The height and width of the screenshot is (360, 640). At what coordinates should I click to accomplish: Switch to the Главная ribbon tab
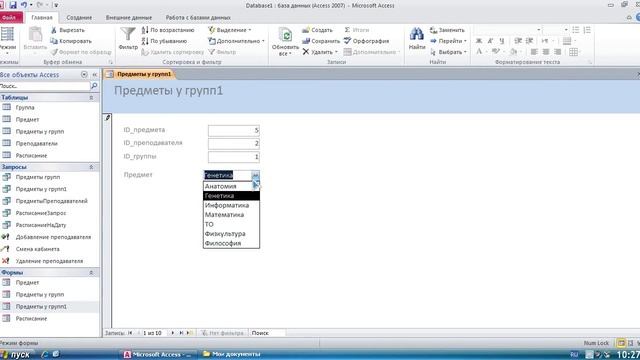click(42, 18)
